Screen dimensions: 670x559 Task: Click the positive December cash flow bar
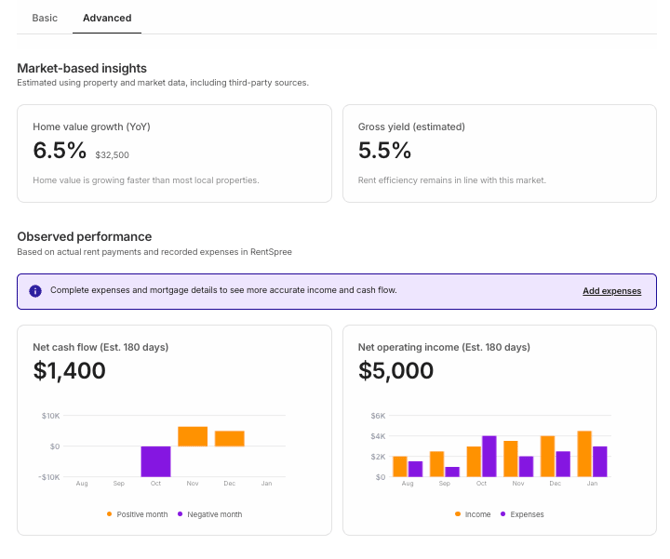point(229,438)
